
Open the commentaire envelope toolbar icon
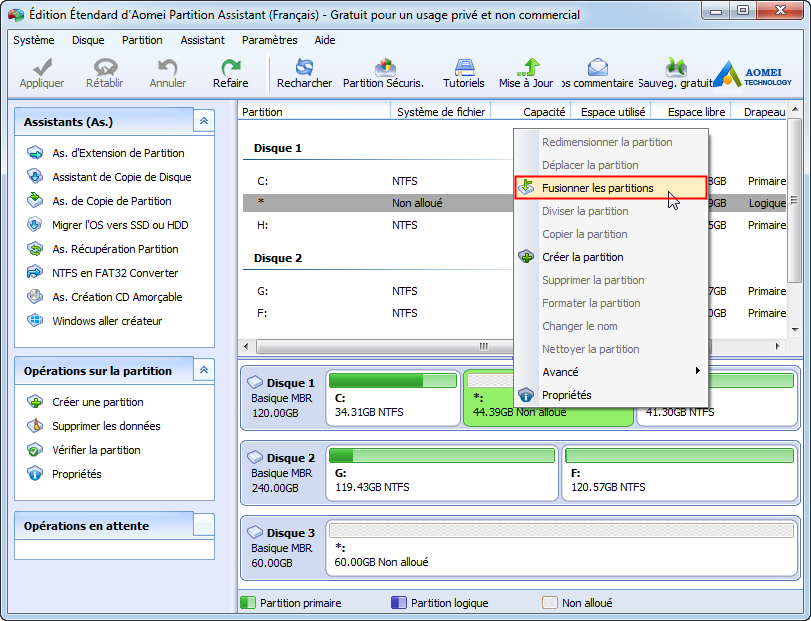pyautogui.click(x=597, y=67)
